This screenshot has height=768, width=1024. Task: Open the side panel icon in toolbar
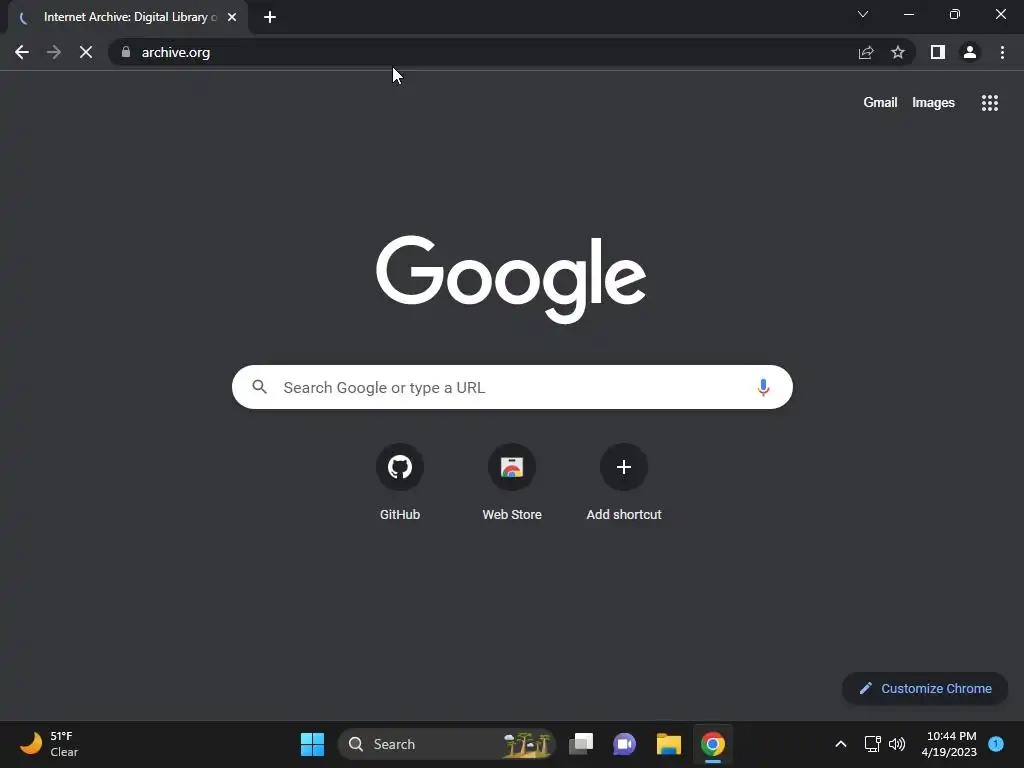(x=938, y=52)
